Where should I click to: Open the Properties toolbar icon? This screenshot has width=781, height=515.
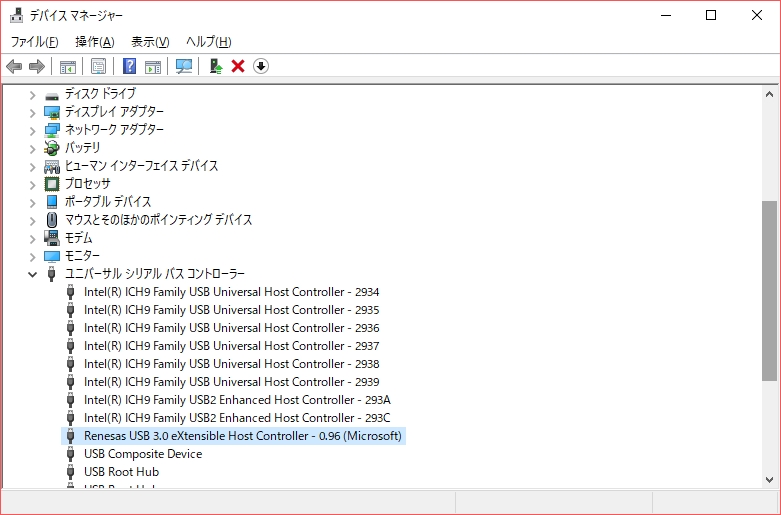pos(99,66)
